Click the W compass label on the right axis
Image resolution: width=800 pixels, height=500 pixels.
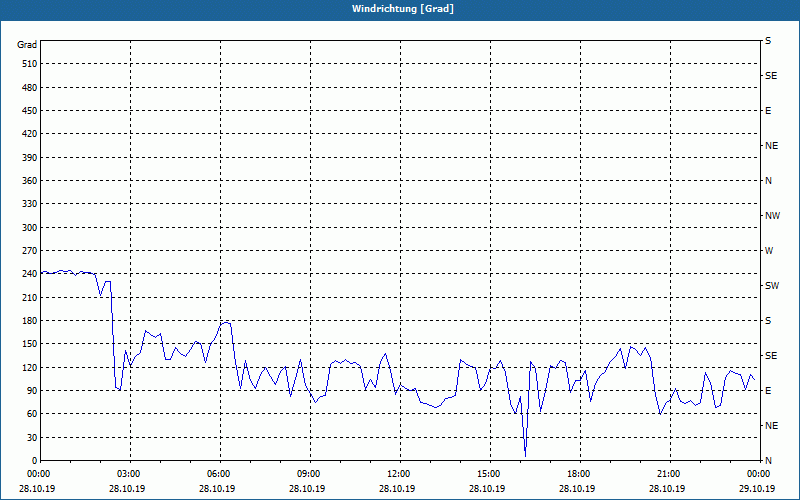pyautogui.click(x=769, y=251)
